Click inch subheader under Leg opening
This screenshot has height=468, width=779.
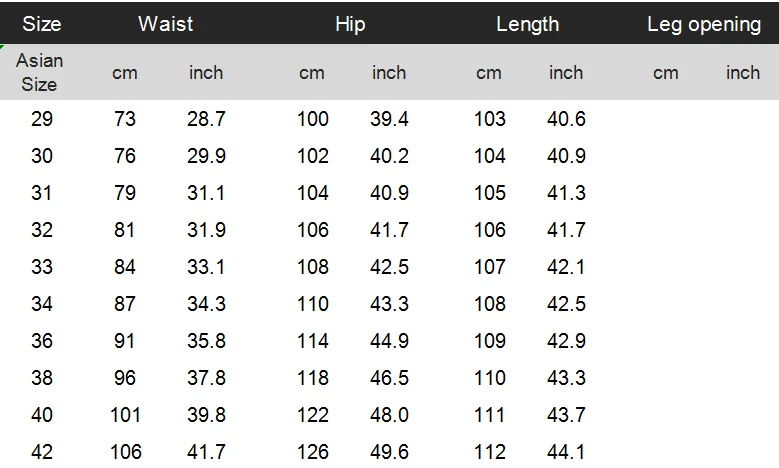click(x=743, y=72)
